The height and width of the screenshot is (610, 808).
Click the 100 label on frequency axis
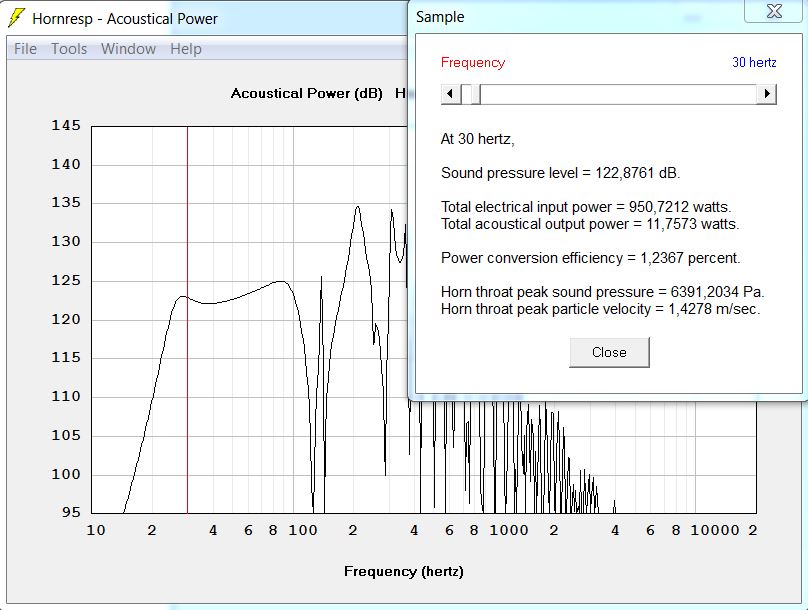click(x=302, y=530)
